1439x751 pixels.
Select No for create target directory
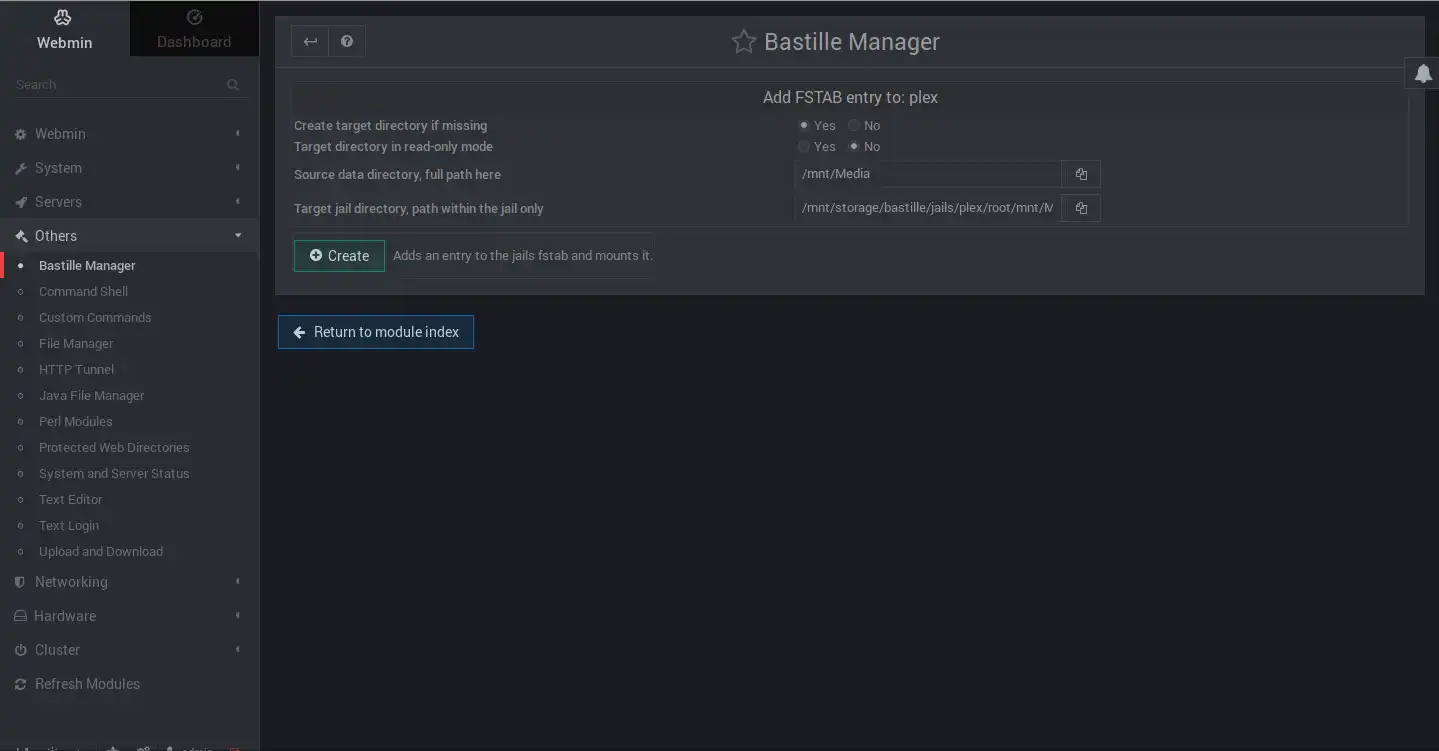click(x=854, y=125)
